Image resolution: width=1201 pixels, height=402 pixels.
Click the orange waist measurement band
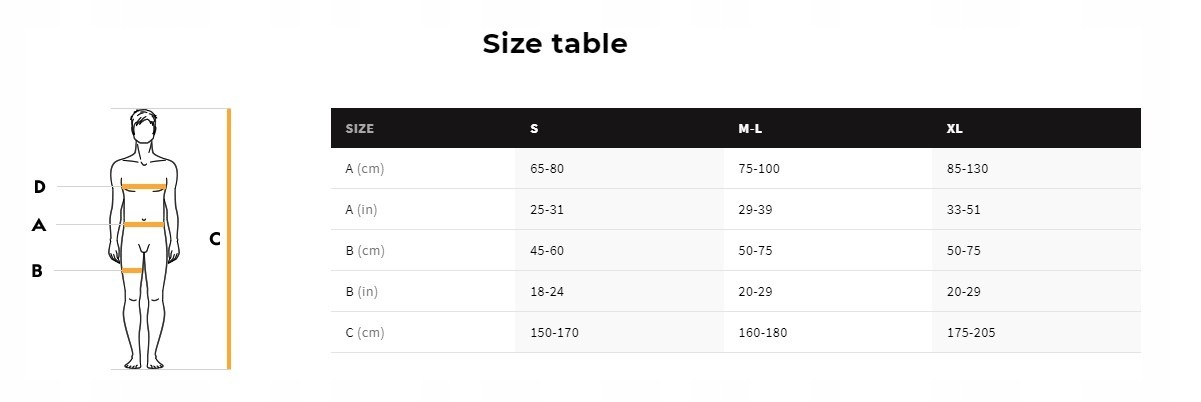[x=143, y=224]
